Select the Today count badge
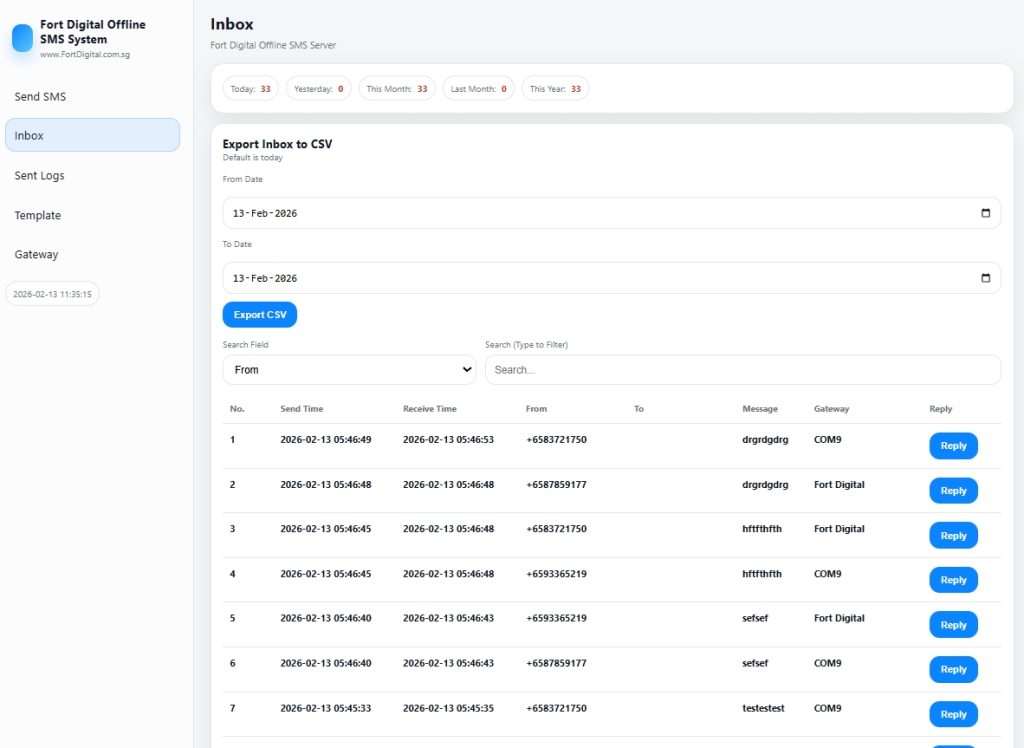1024x748 pixels. click(250, 89)
